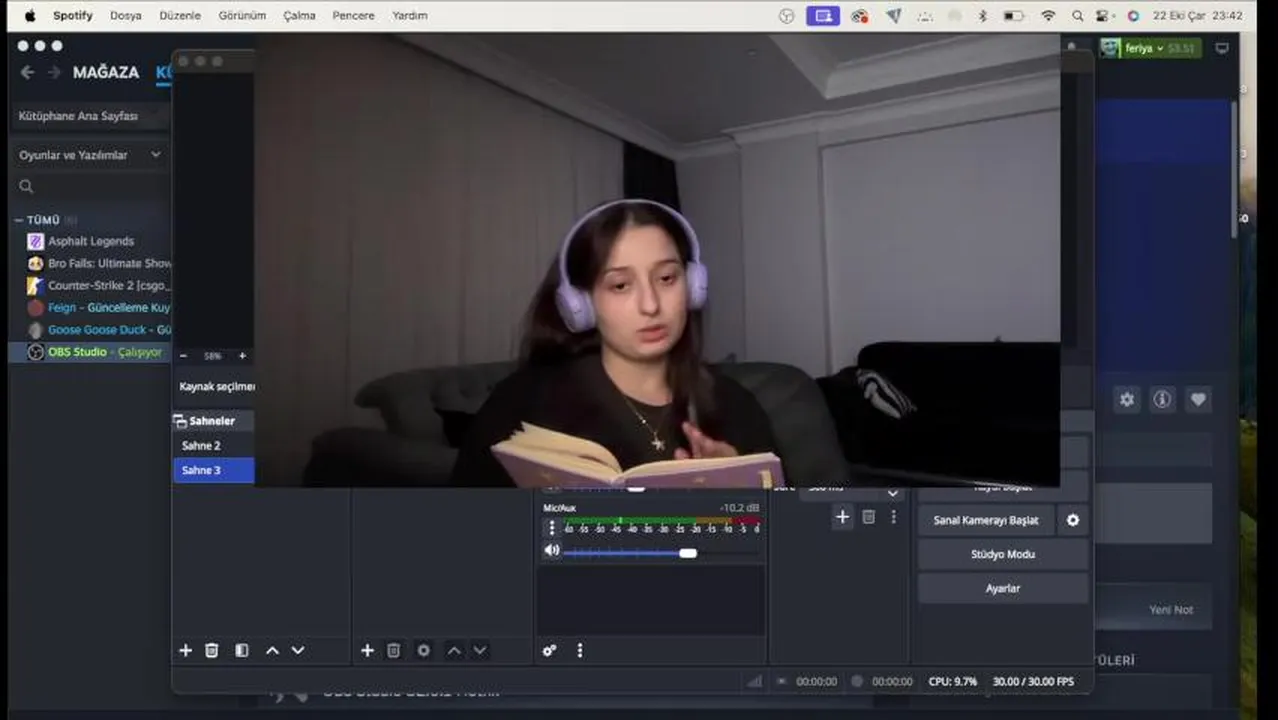
Task: Move scene up with the up arrow
Action: 272,650
